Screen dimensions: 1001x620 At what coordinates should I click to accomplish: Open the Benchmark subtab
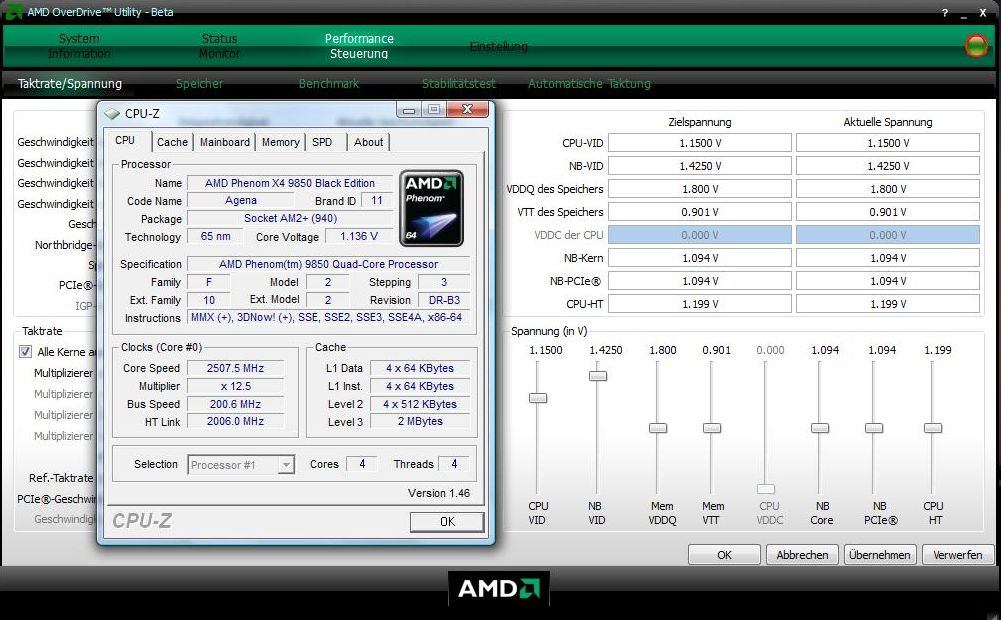pyautogui.click(x=329, y=84)
